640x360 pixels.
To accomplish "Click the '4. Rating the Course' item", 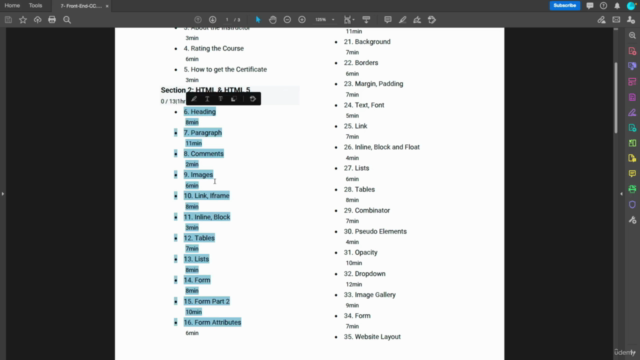I will [213, 48].
